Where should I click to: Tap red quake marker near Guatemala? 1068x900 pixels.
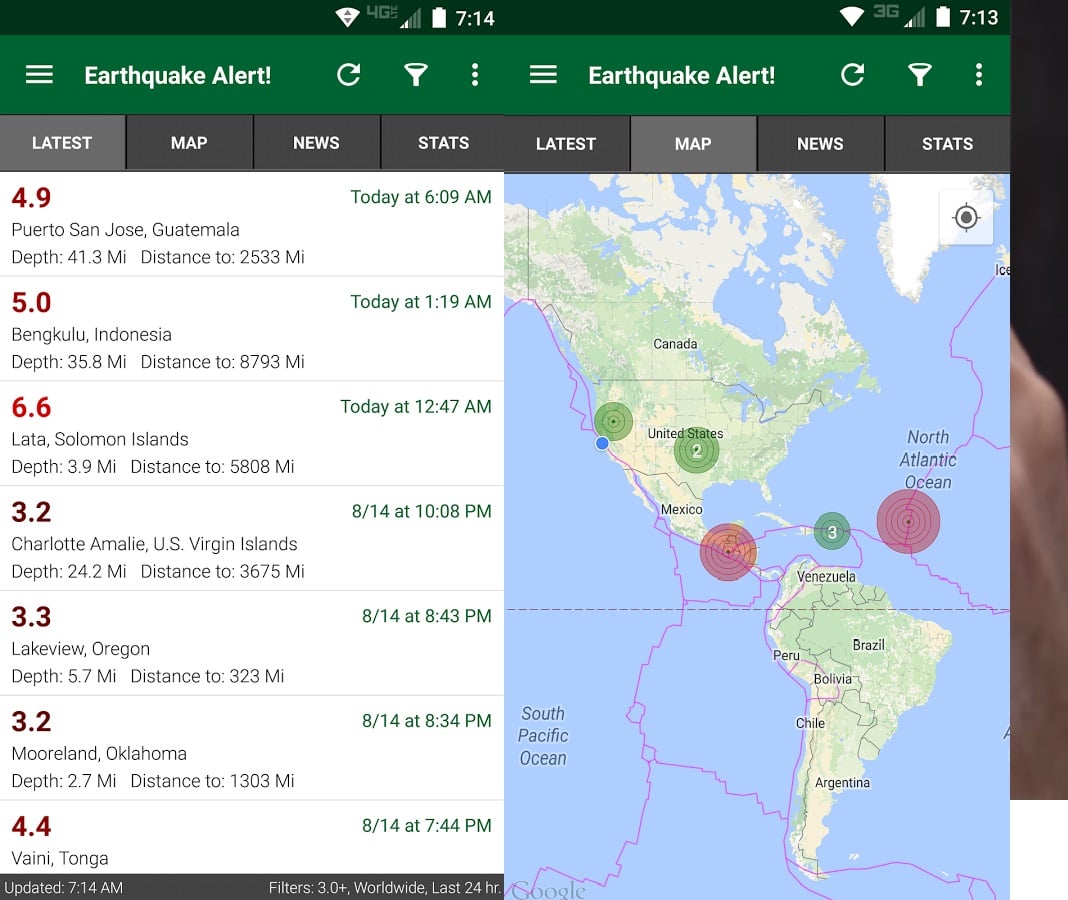[728, 552]
